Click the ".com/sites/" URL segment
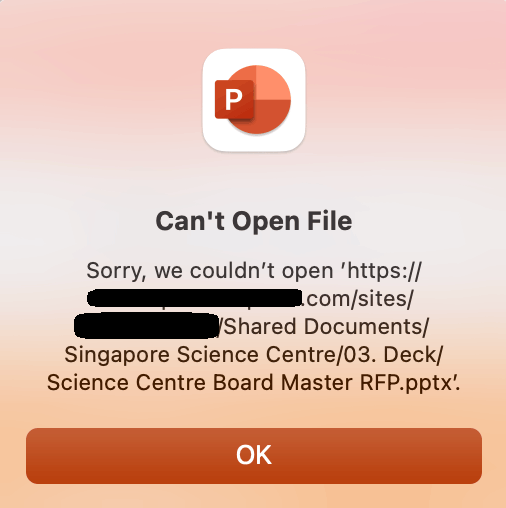This screenshot has width=506, height=508. (358, 299)
